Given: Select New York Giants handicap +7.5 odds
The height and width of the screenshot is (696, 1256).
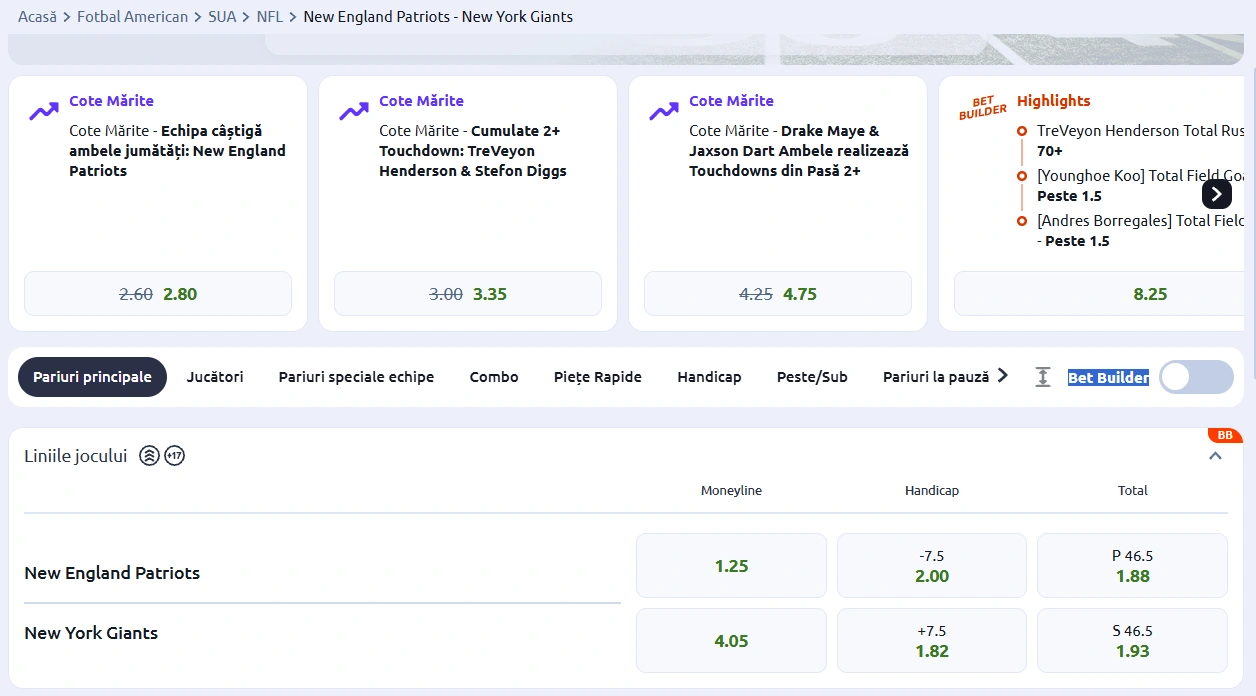Looking at the screenshot, I should tap(931, 641).
